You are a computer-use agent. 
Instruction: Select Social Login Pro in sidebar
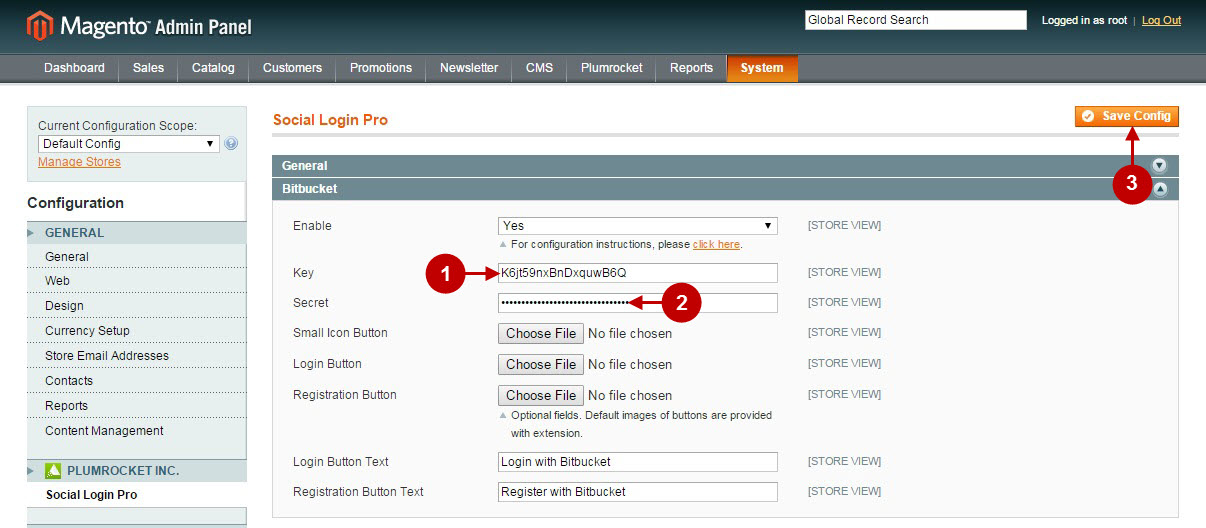[x=92, y=495]
